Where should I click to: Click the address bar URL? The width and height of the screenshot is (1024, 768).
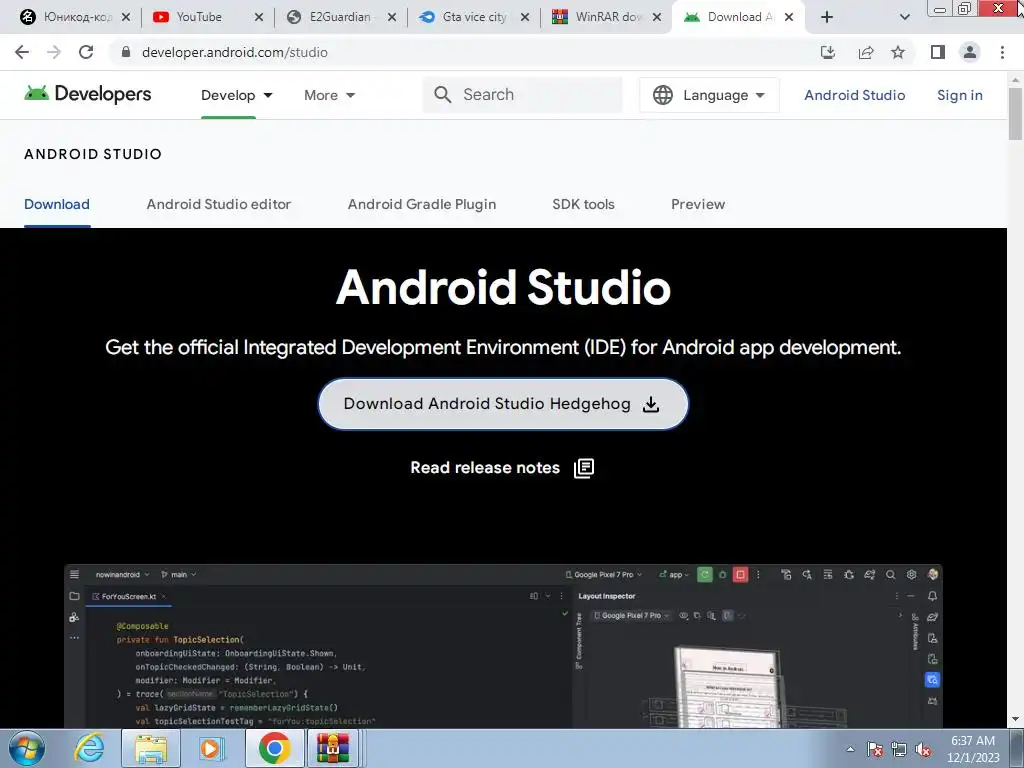[234, 52]
